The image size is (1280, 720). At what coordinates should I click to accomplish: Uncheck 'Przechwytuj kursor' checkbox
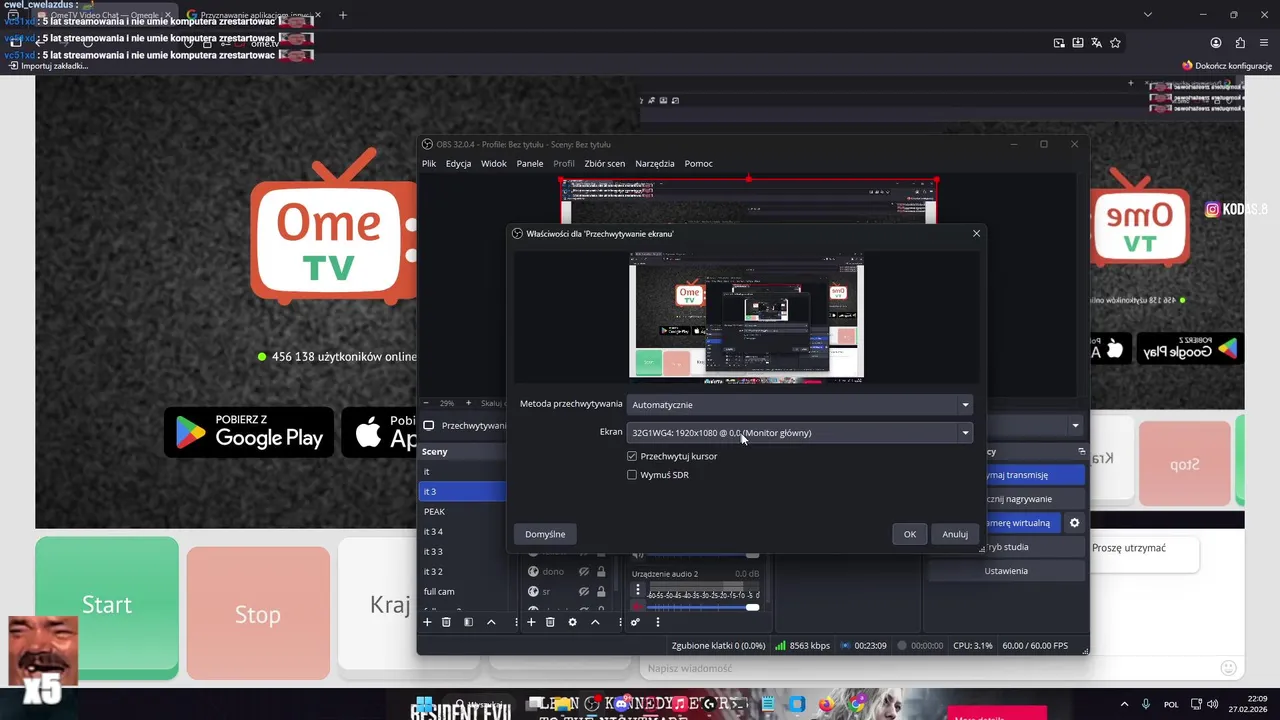(x=632, y=456)
